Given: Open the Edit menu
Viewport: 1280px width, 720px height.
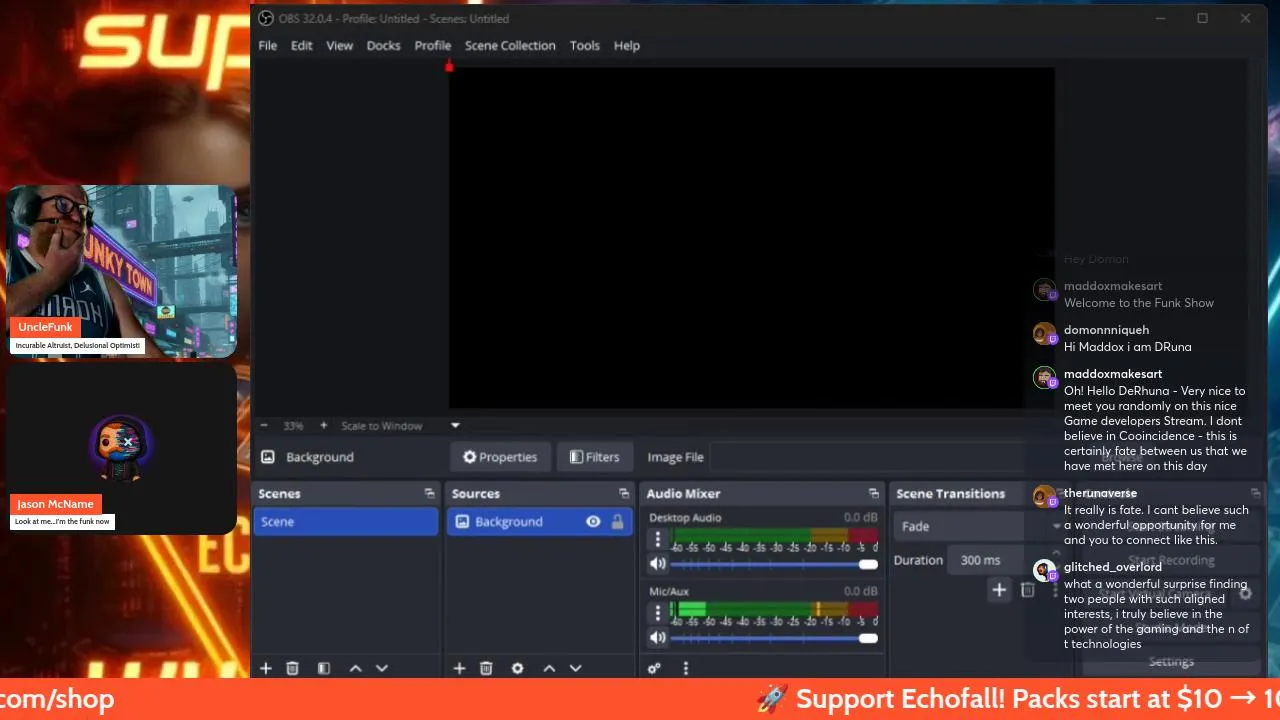Looking at the screenshot, I should [x=302, y=45].
